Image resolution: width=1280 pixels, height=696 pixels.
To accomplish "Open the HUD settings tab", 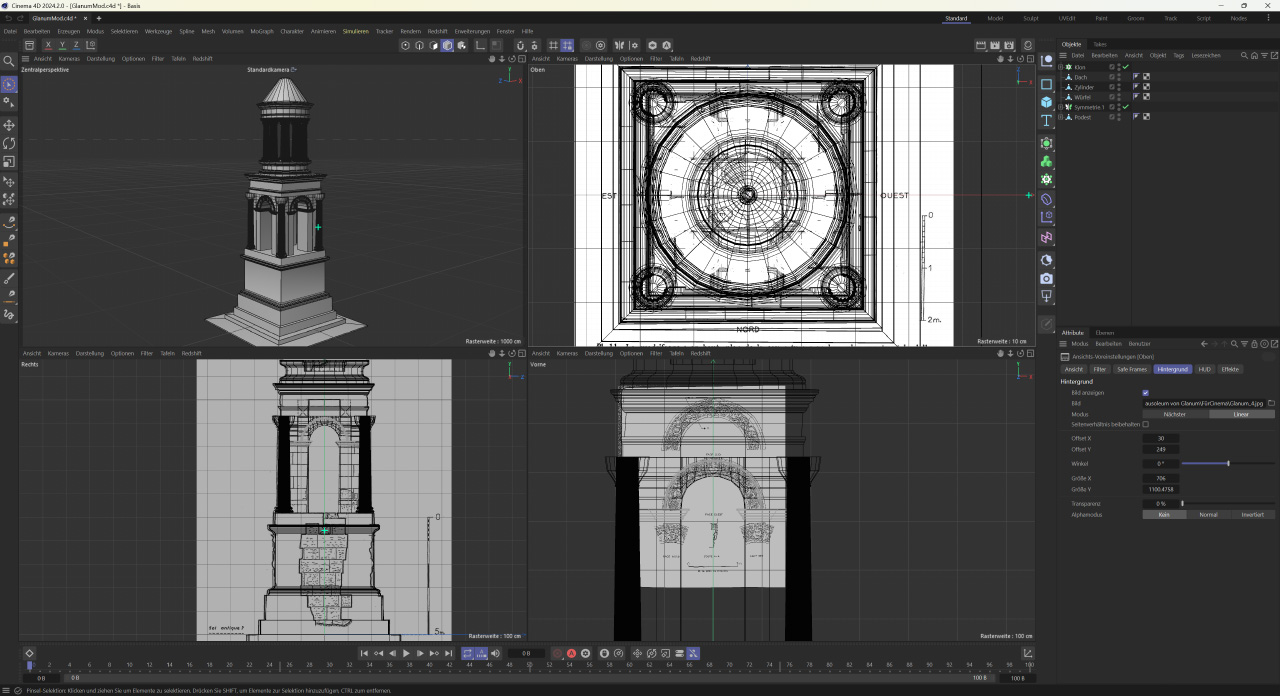I will [1204, 369].
